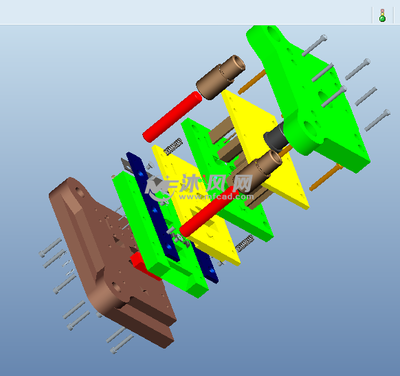The height and width of the screenshot is (376, 400).
Task: Select the orange pin beside top bushing
Action: coord(252,82)
